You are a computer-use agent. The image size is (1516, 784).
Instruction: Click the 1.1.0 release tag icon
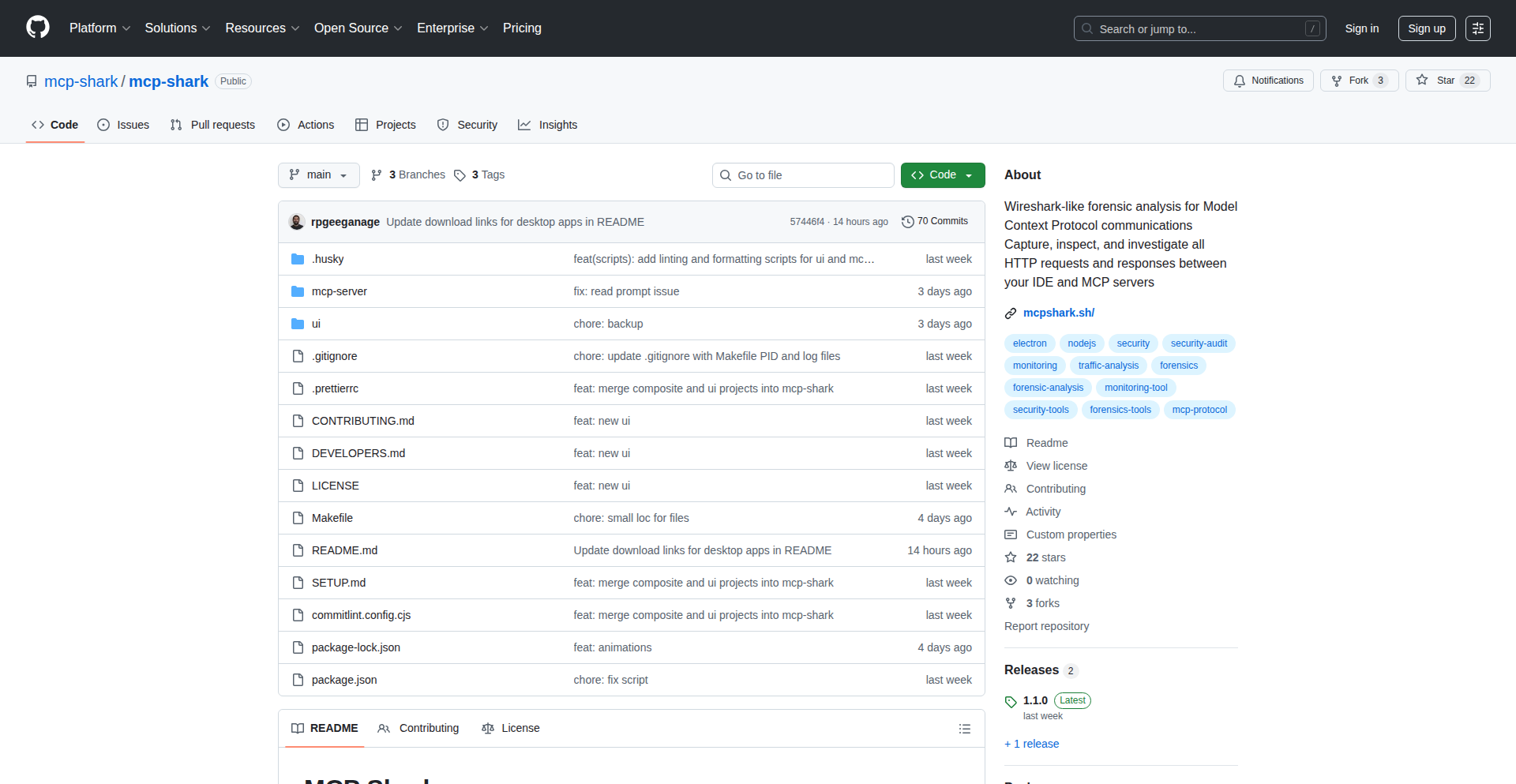pyautogui.click(x=1011, y=701)
